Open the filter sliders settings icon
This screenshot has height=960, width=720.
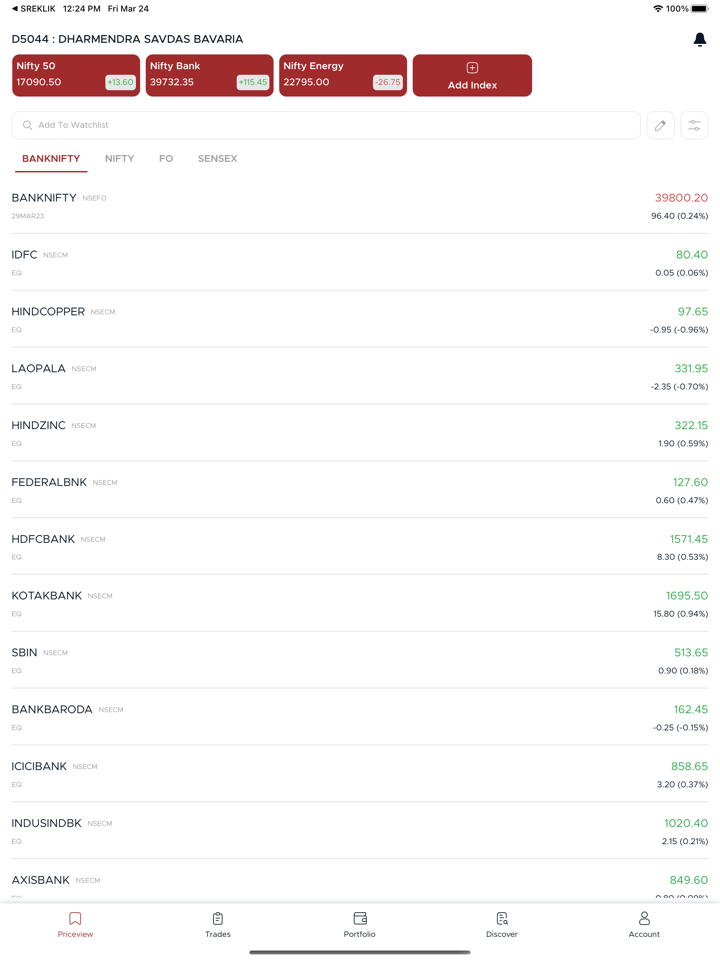point(694,125)
